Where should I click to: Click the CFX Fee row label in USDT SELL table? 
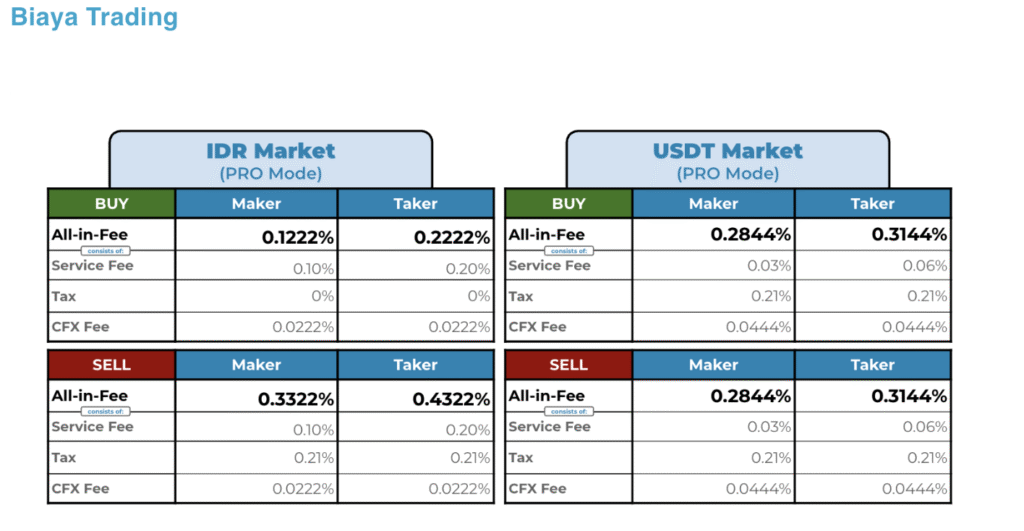pyautogui.click(x=537, y=489)
